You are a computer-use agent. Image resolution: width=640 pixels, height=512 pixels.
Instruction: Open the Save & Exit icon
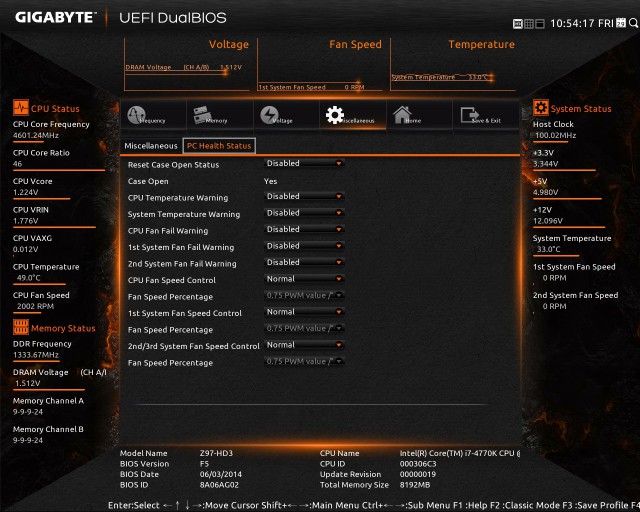click(x=469, y=115)
